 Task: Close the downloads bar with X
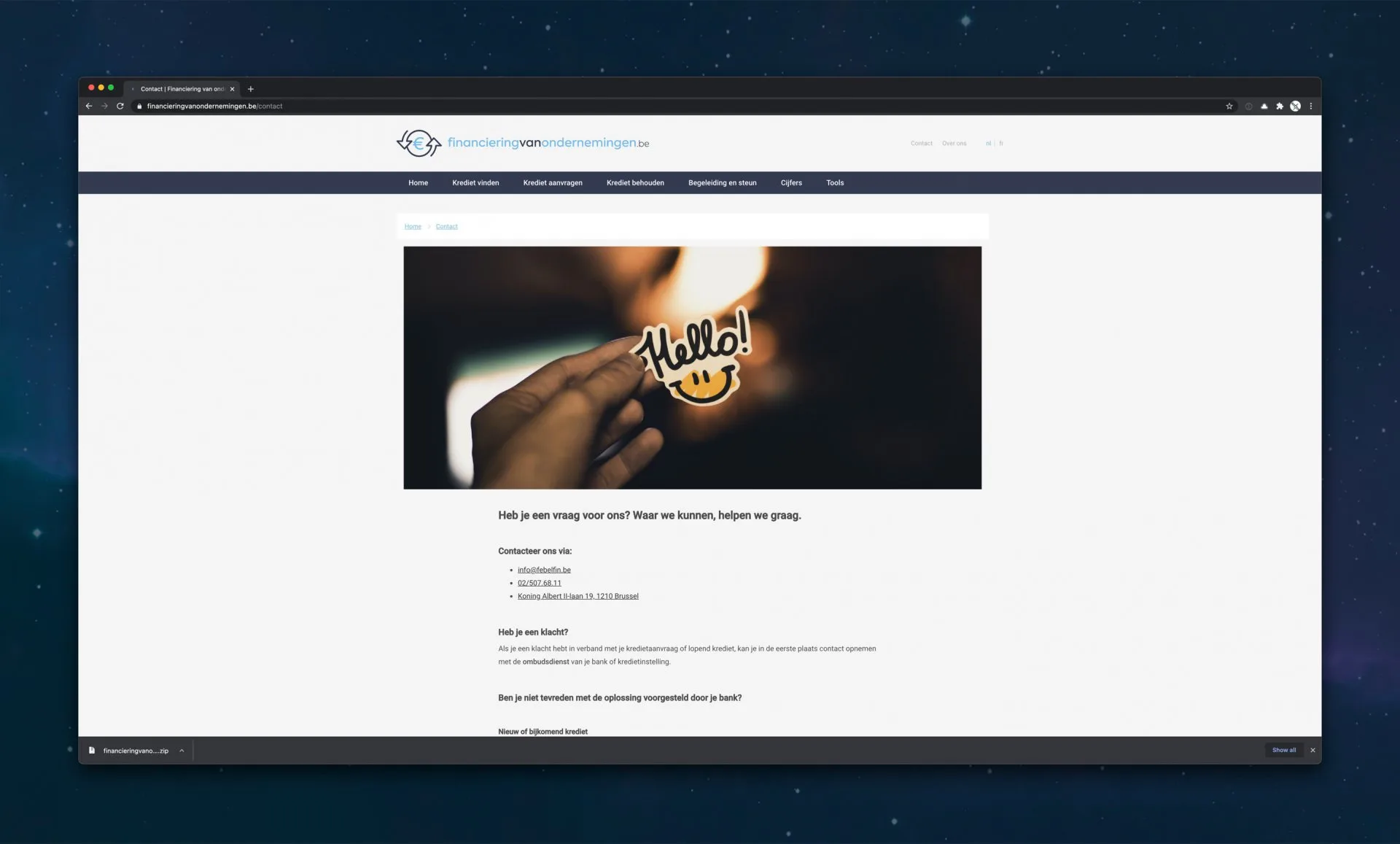[1312, 750]
